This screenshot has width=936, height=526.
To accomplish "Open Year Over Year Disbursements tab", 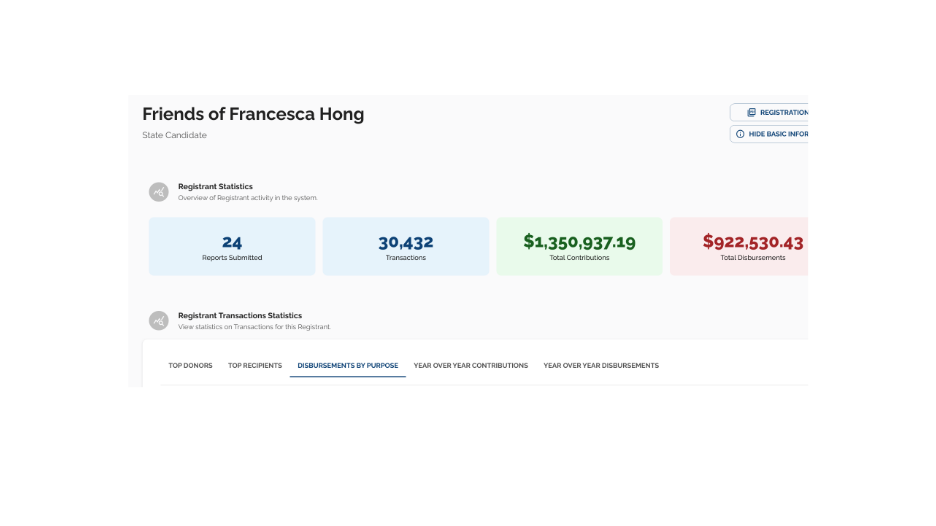I will [601, 365].
